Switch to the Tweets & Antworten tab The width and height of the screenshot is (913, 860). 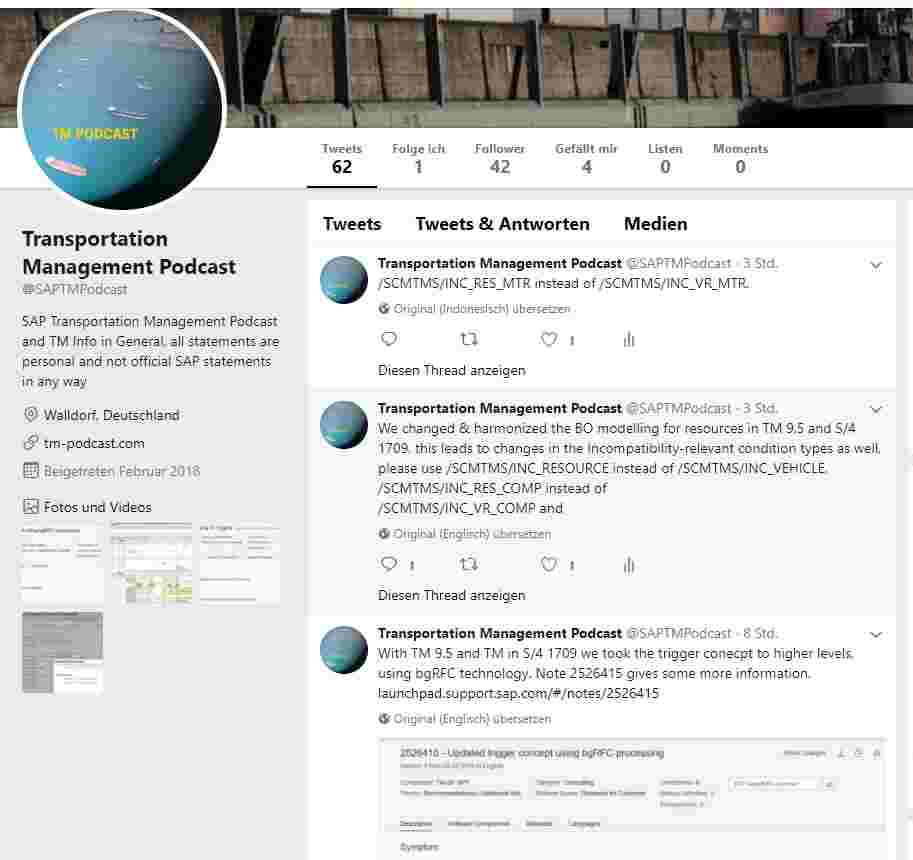point(502,224)
